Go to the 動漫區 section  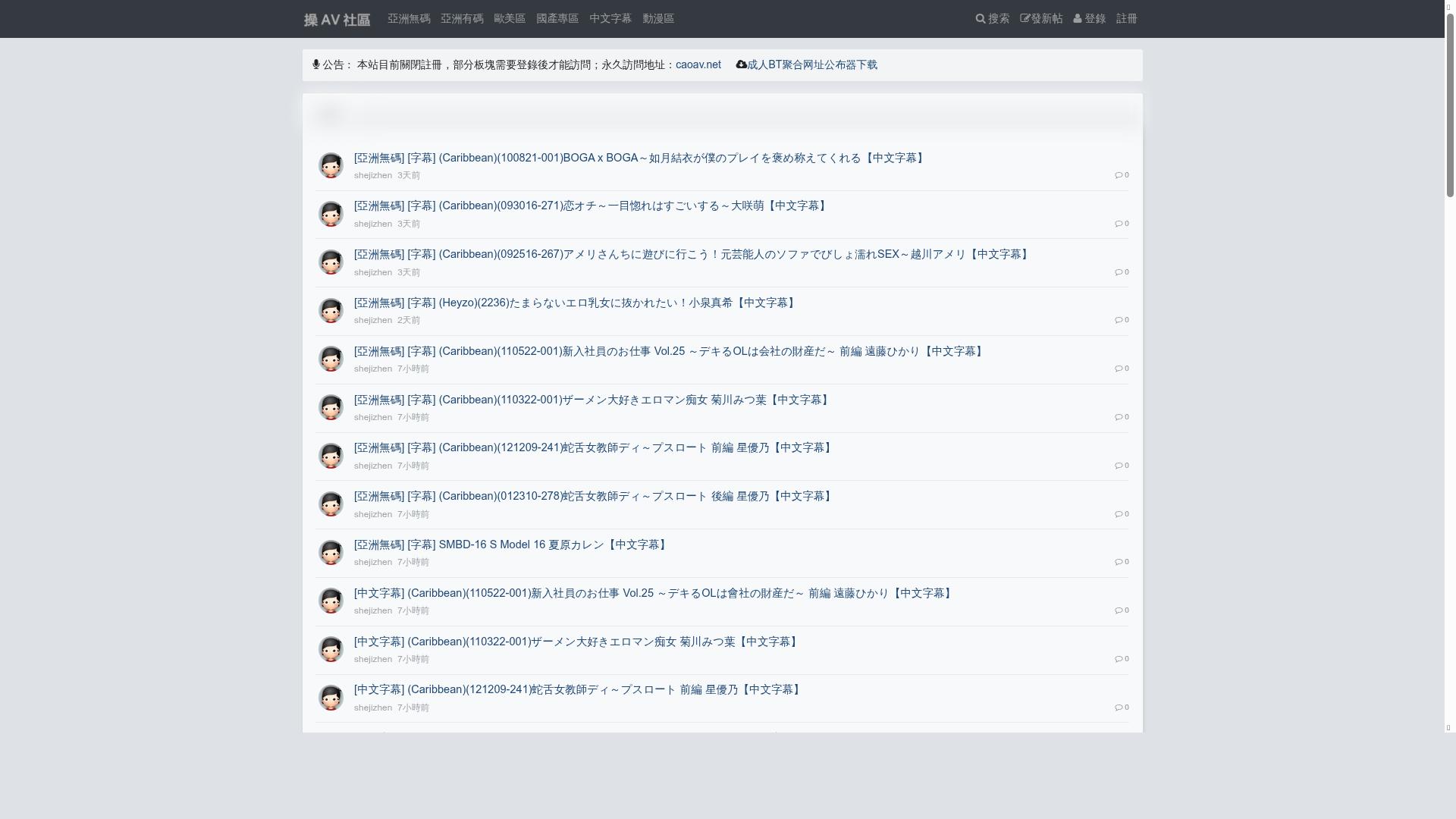tap(657, 18)
